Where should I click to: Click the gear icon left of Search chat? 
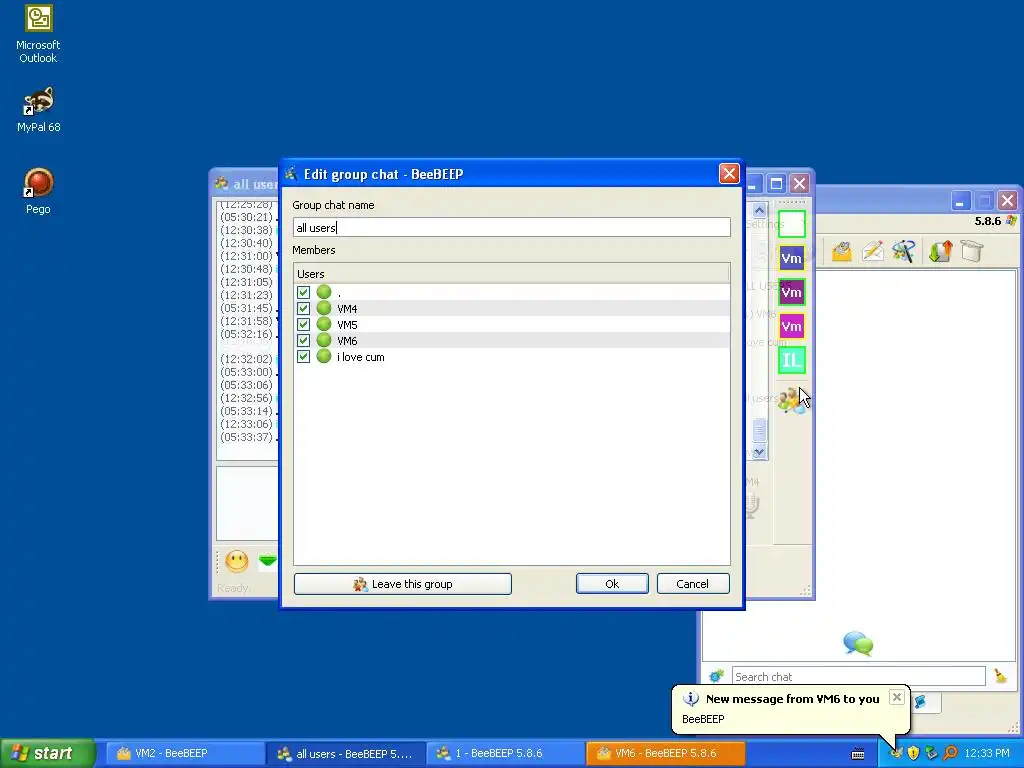716,676
